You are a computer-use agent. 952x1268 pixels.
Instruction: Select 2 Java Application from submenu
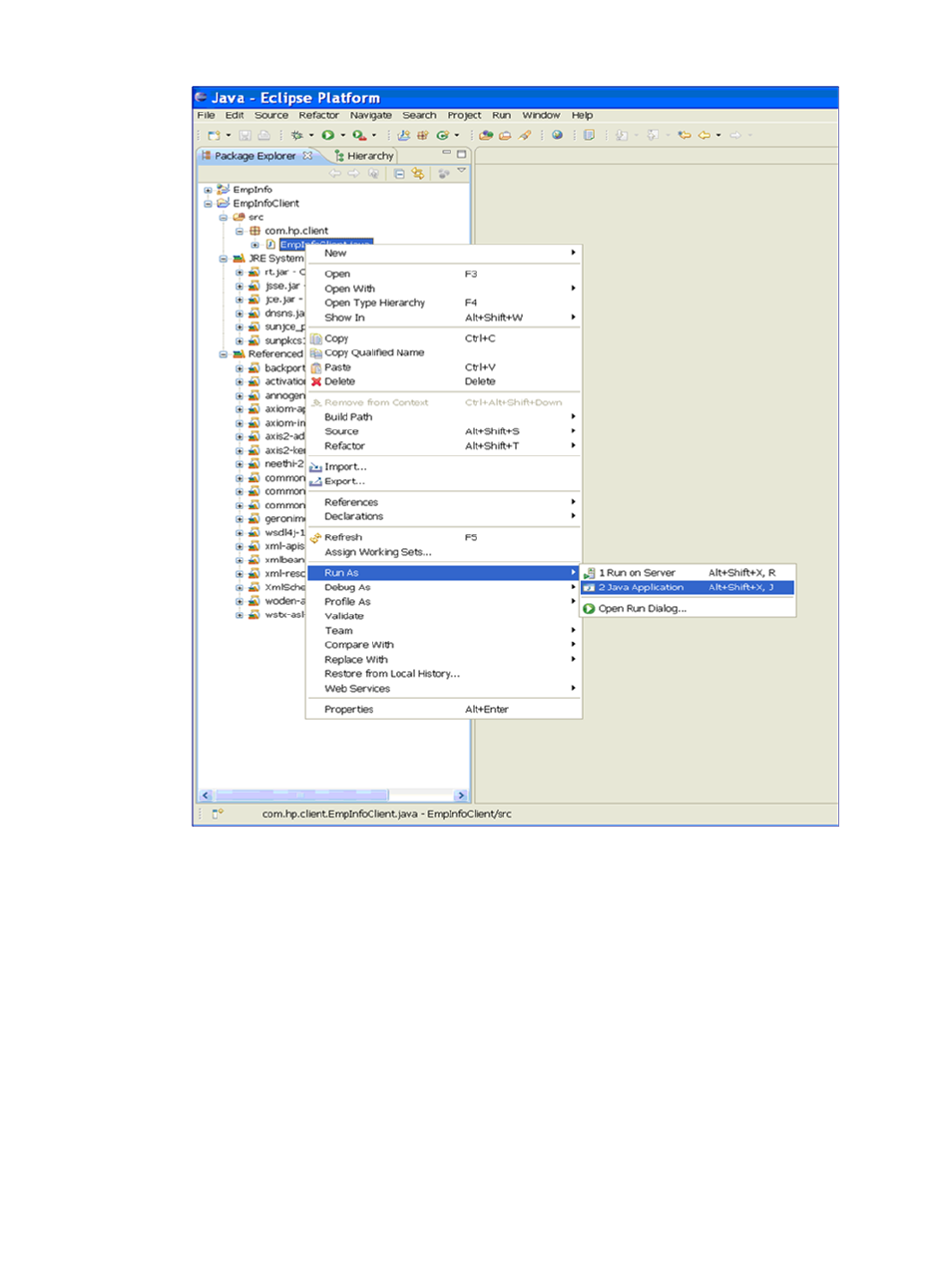(688, 588)
